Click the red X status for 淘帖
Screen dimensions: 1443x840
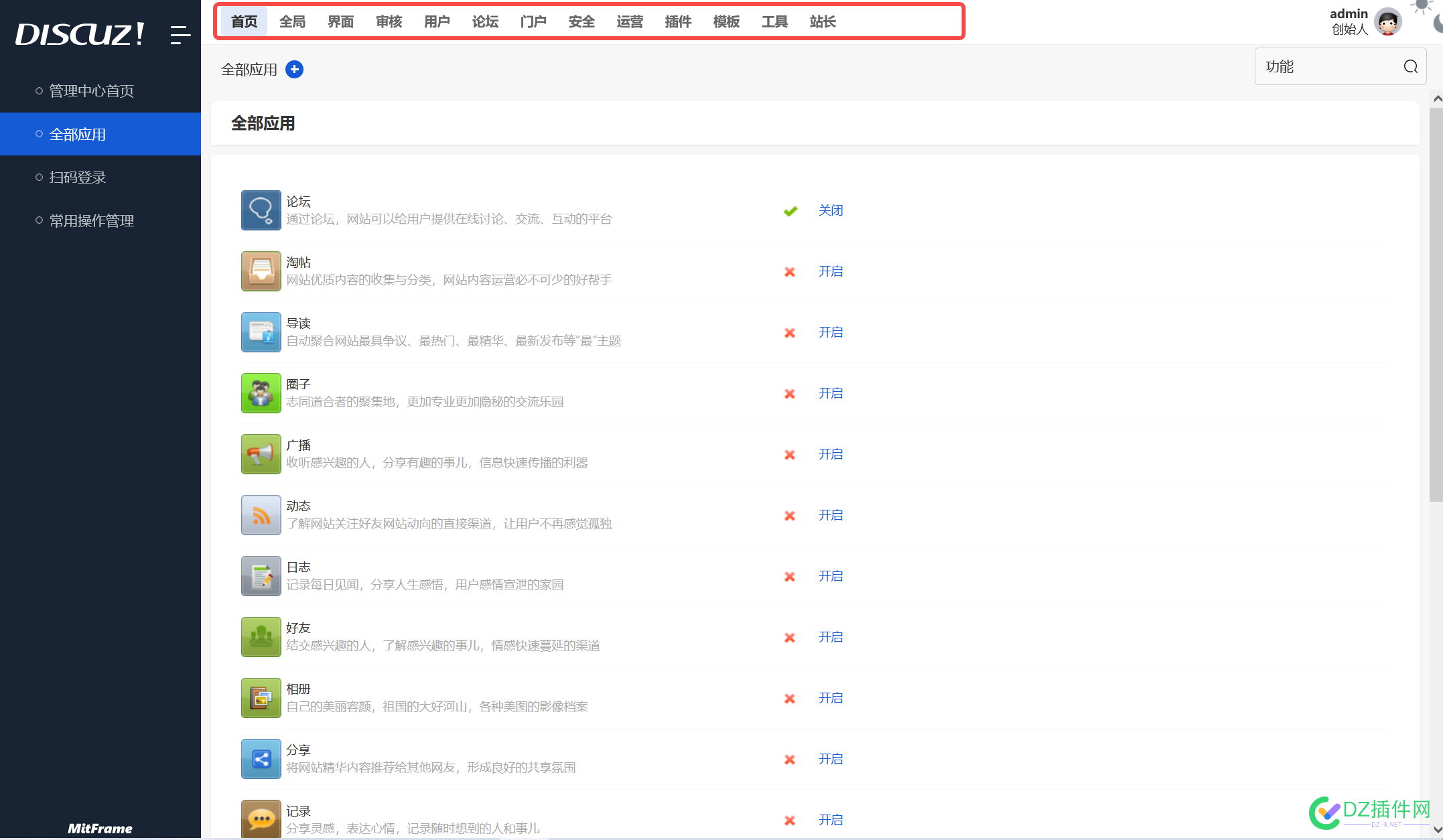790,272
